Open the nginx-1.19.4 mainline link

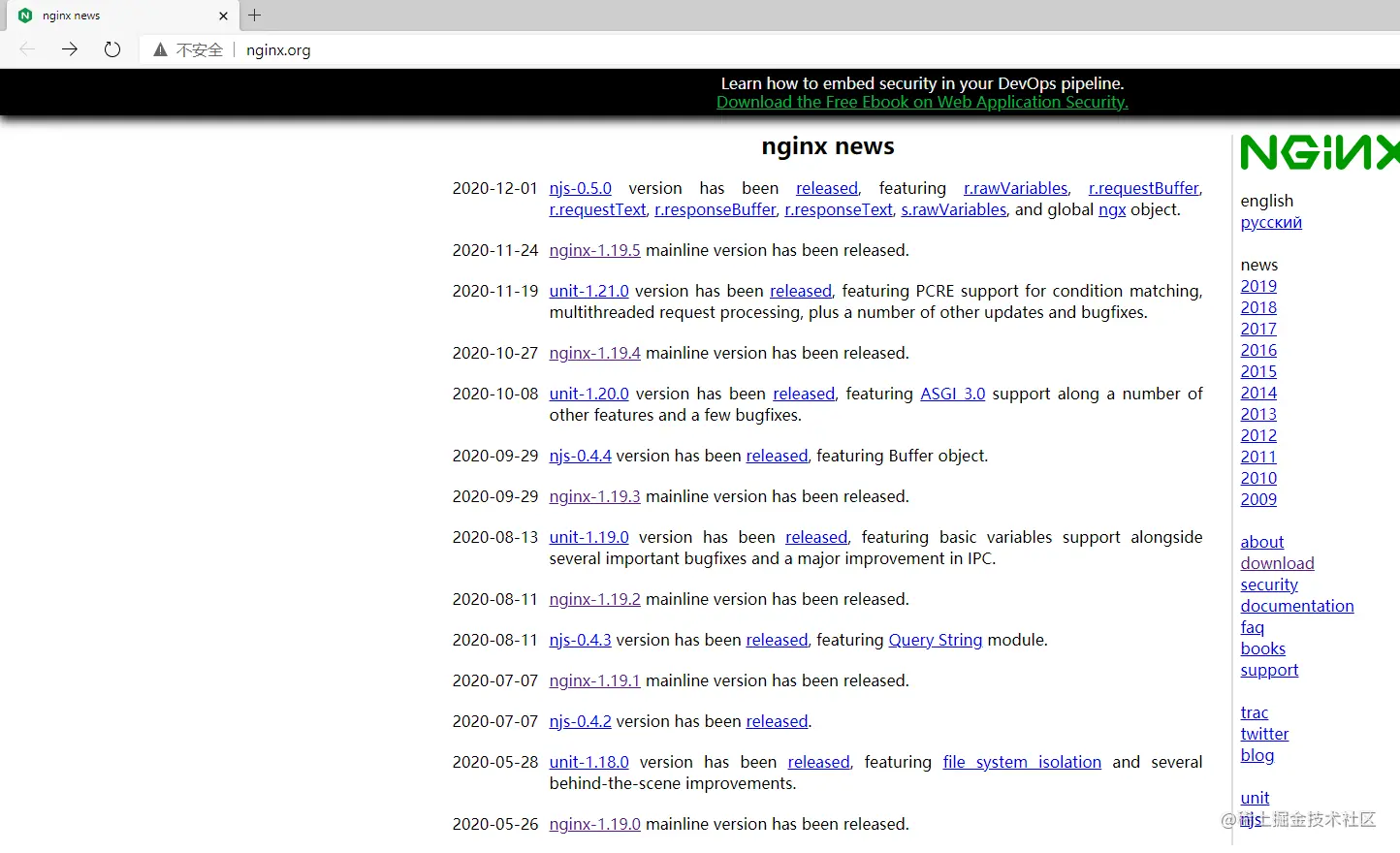[x=594, y=354]
